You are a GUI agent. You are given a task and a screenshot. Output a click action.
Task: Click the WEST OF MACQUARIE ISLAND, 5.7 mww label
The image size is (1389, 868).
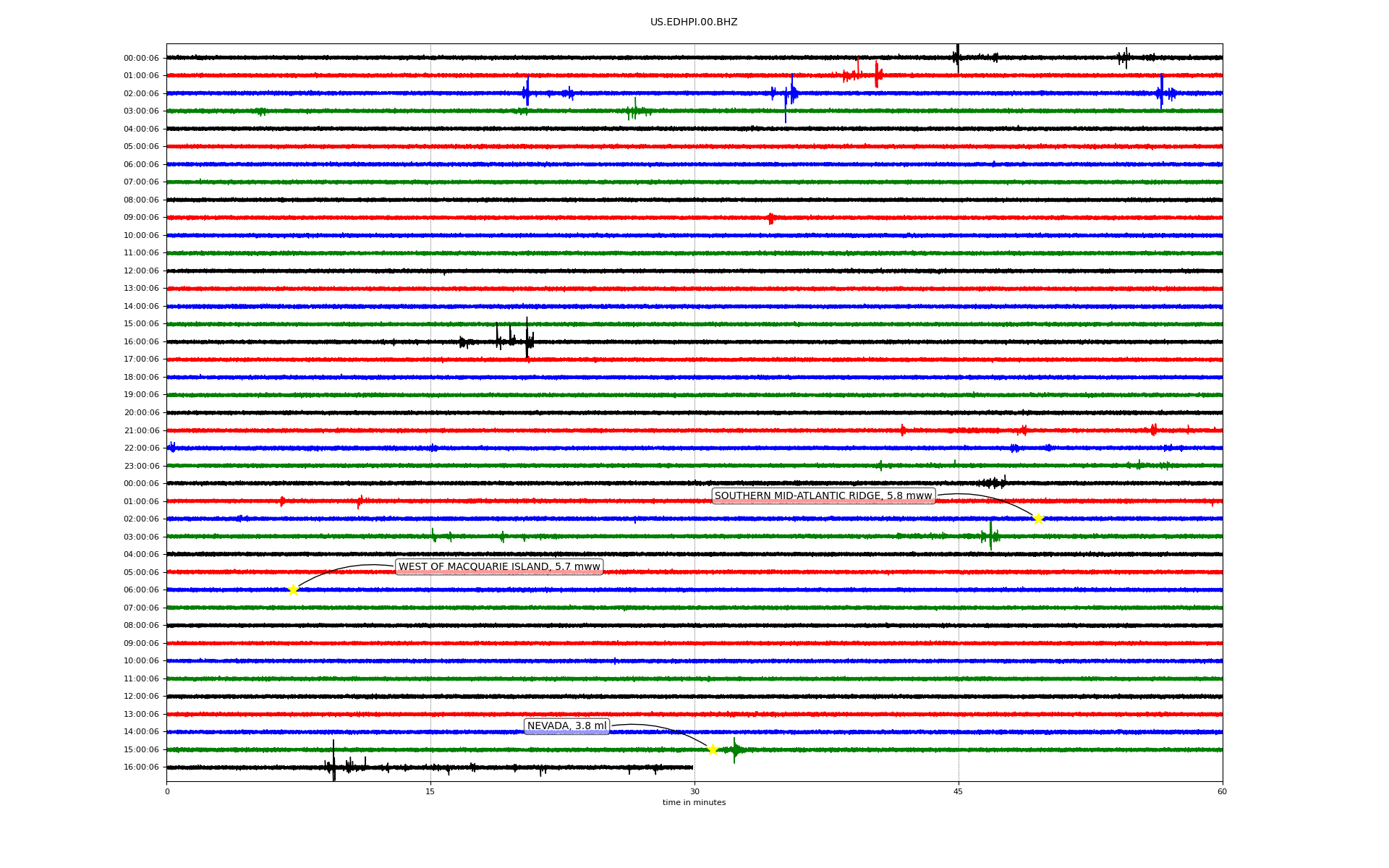point(499,567)
